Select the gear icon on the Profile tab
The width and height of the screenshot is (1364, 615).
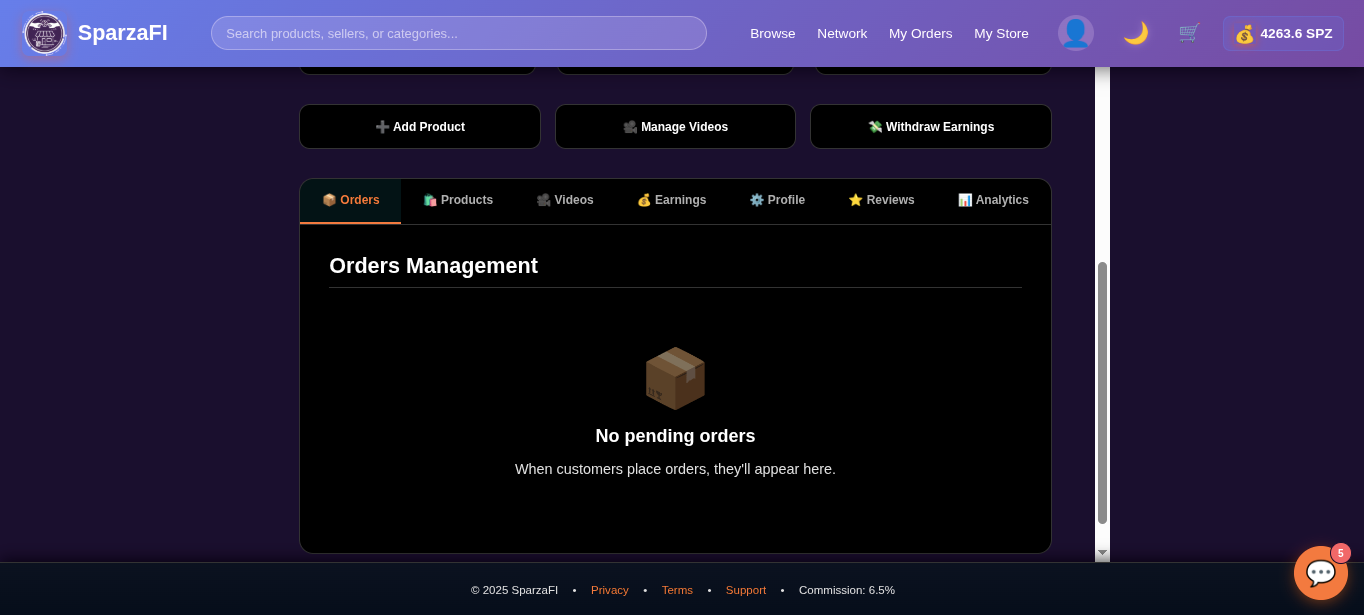tap(755, 200)
